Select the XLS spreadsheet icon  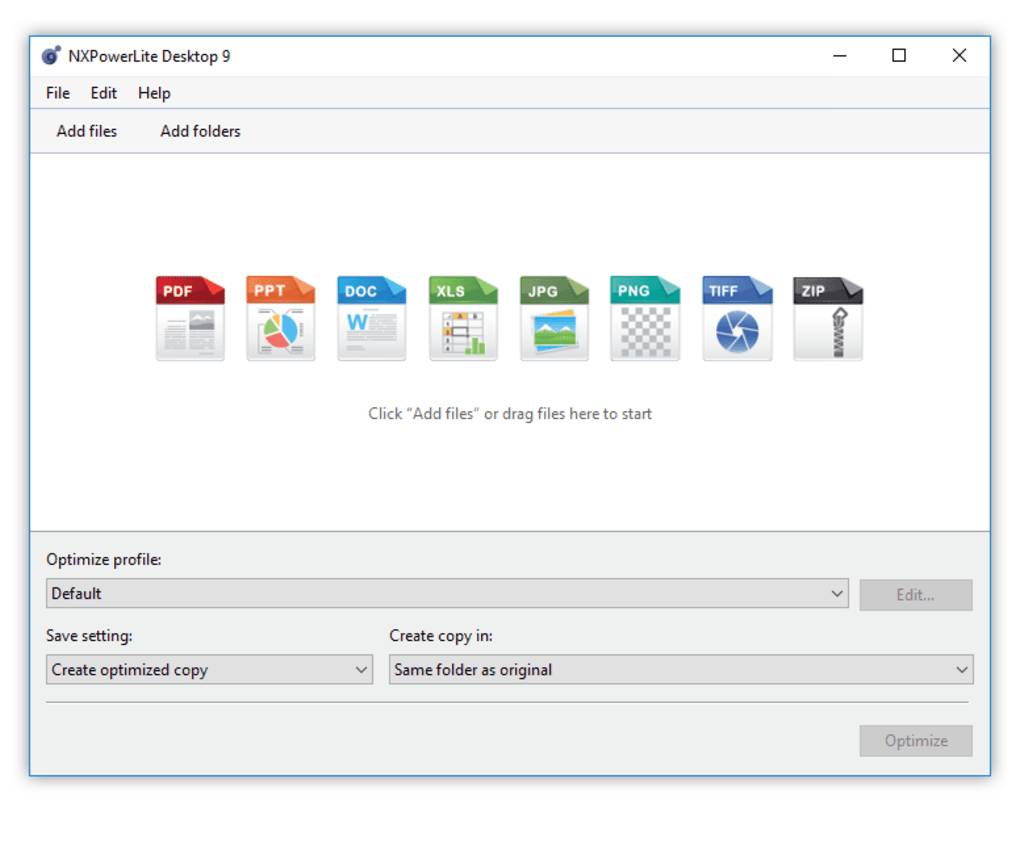coord(464,316)
